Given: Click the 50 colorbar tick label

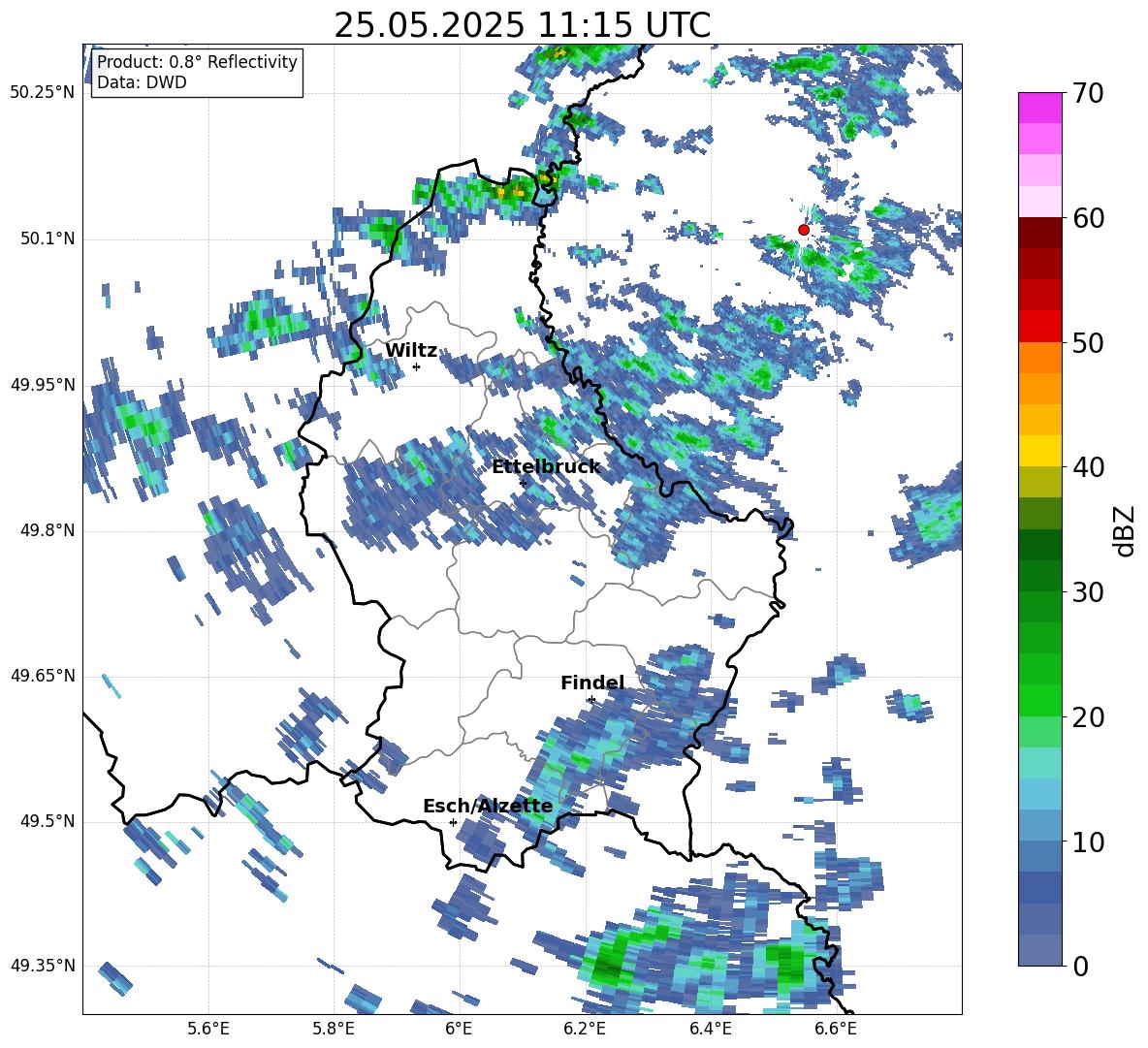Looking at the screenshot, I should pos(1088,343).
